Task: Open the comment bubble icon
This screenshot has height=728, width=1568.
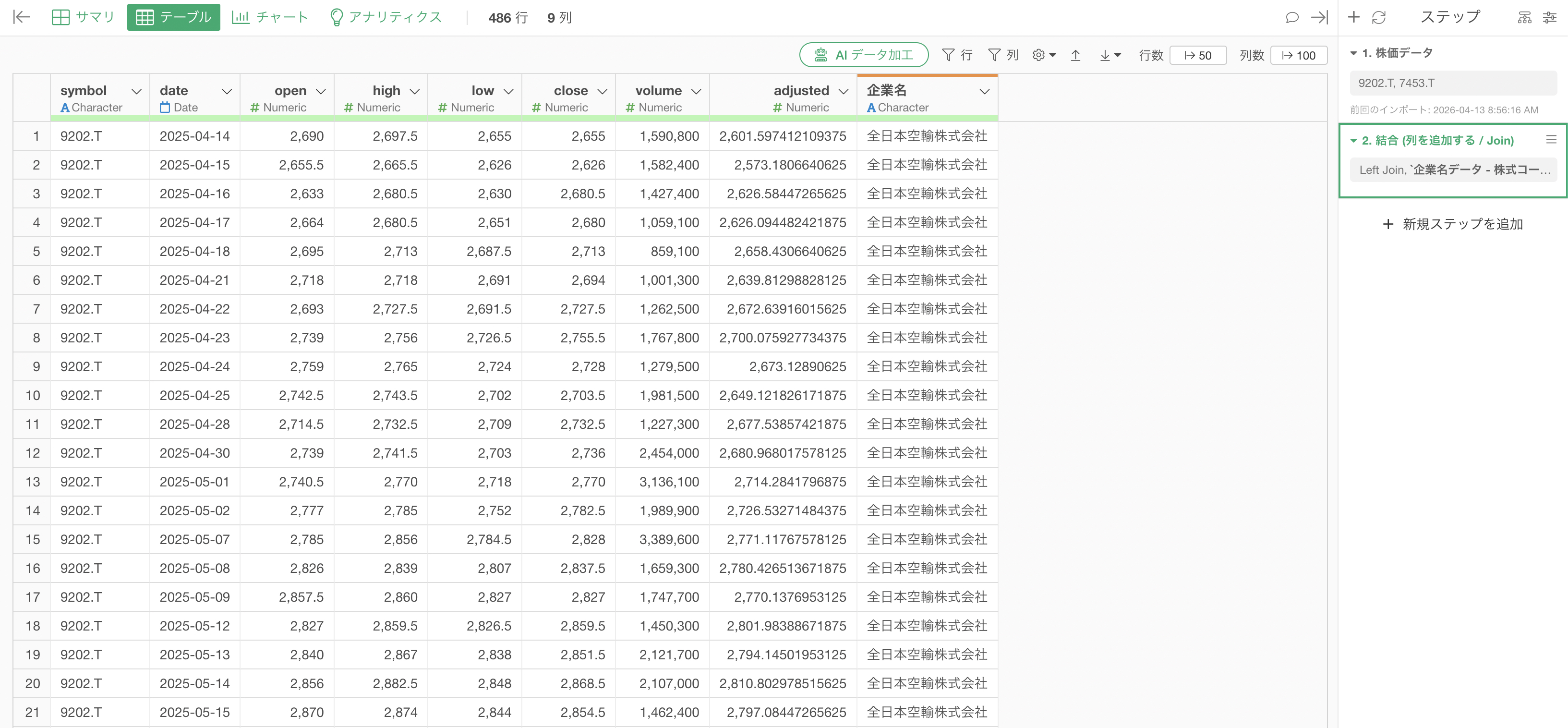Action: tap(1291, 17)
